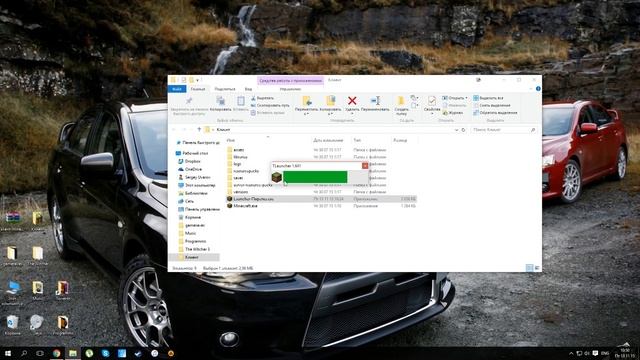
Task: Switch to large icons view in status bar
Action: 537,268
